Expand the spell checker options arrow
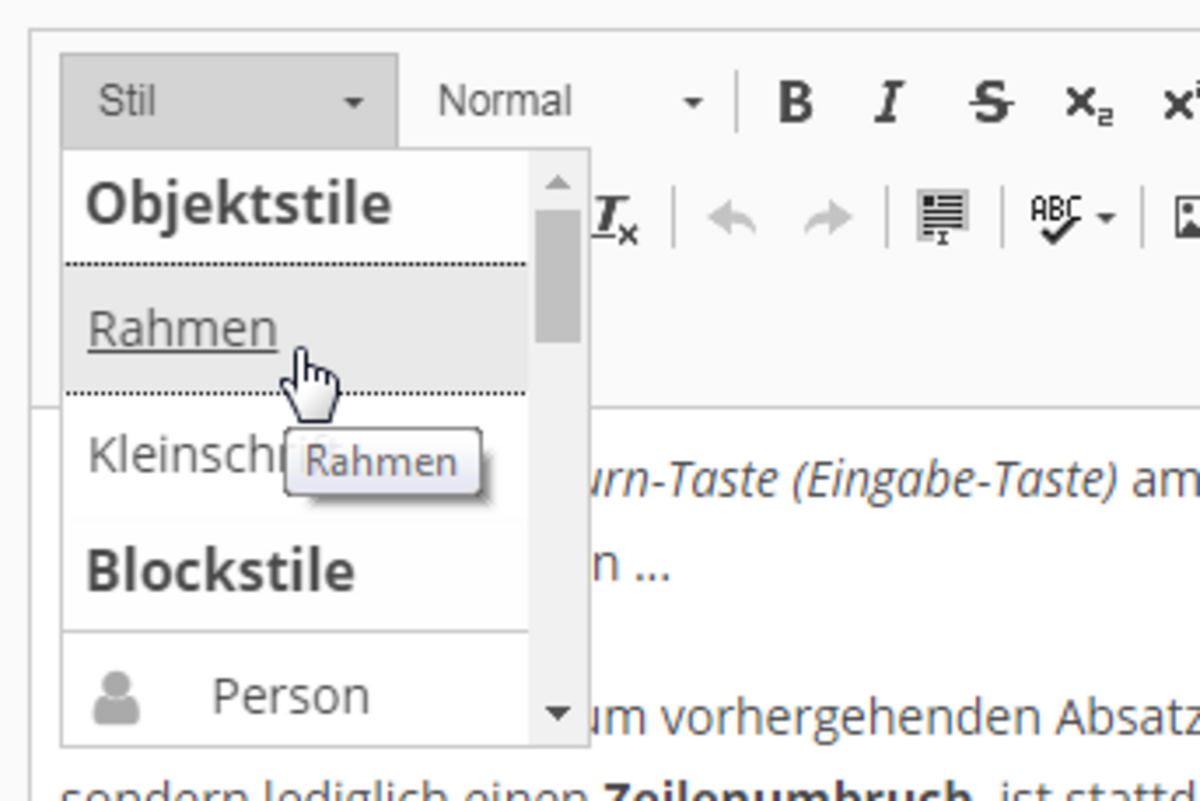The image size is (1200, 801). pyautogui.click(x=1106, y=218)
